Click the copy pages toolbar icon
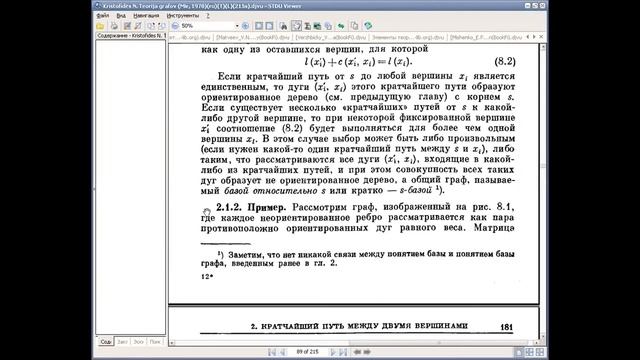The image size is (640, 360). (355, 26)
